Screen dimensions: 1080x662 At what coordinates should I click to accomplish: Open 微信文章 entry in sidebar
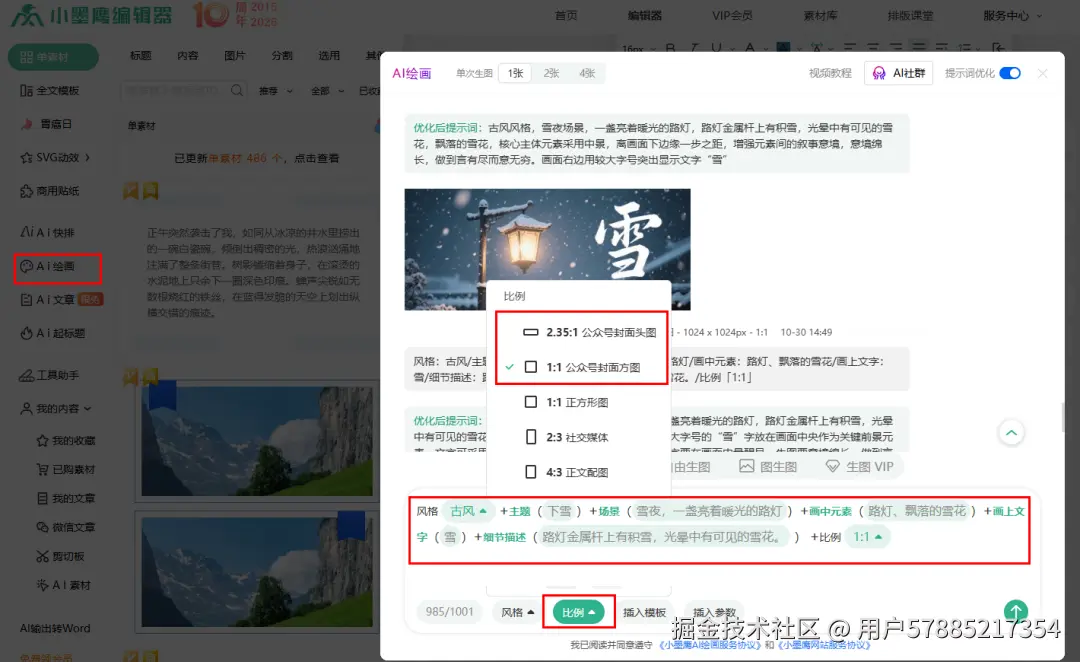(66, 527)
